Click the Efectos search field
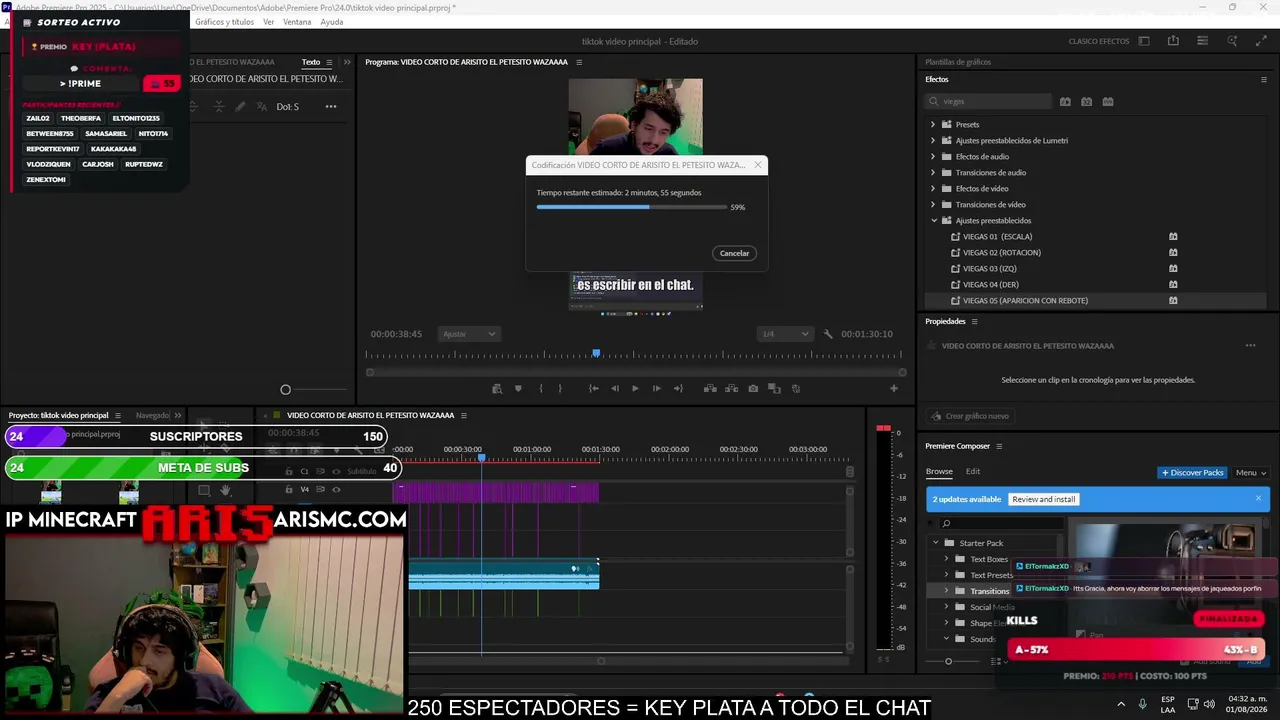1280x720 pixels. 989,101
